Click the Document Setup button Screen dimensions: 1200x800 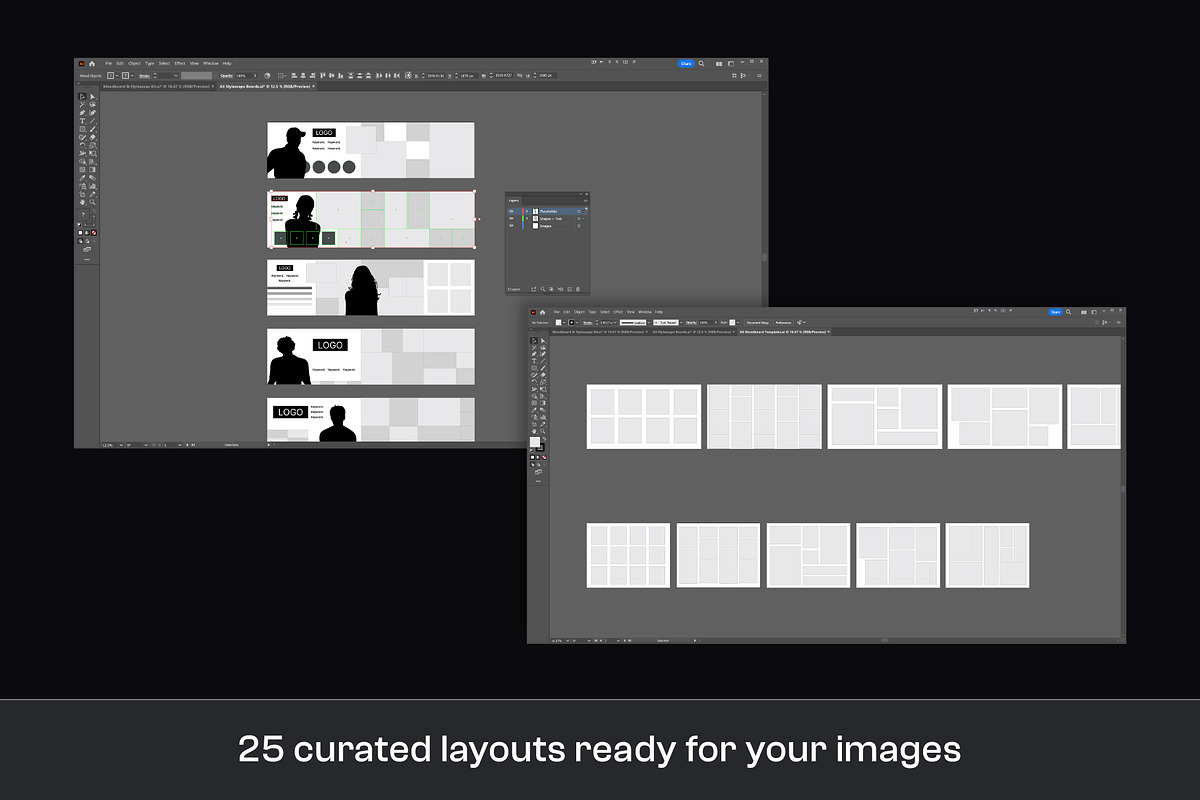coord(757,322)
